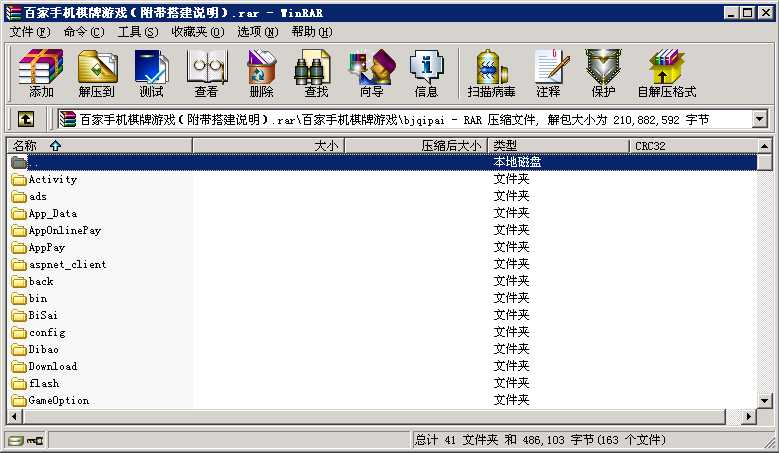779x453 pixels.
Task: Click the archive path text in address bar
Action: point(394,120)
